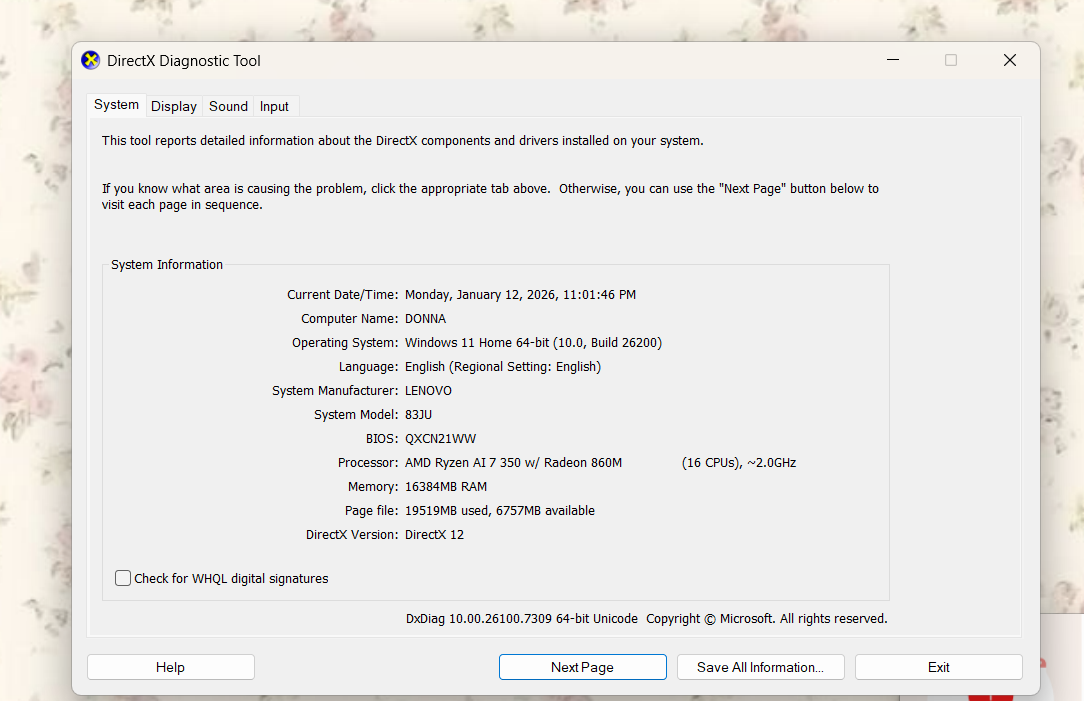
Task: Click memory value 16384MB RAM
Action: (446, 487)
